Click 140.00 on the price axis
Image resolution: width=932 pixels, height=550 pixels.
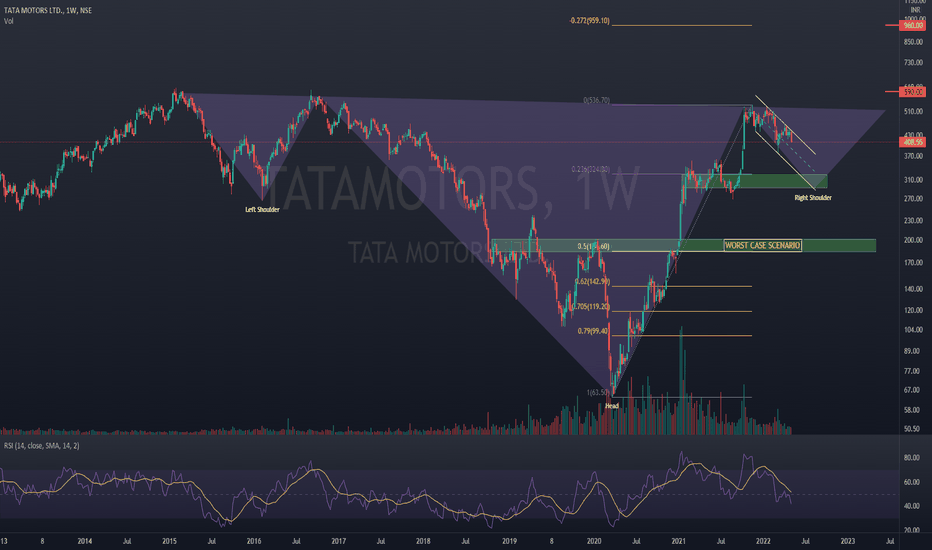pyautogui.click(x=913, y=289)
